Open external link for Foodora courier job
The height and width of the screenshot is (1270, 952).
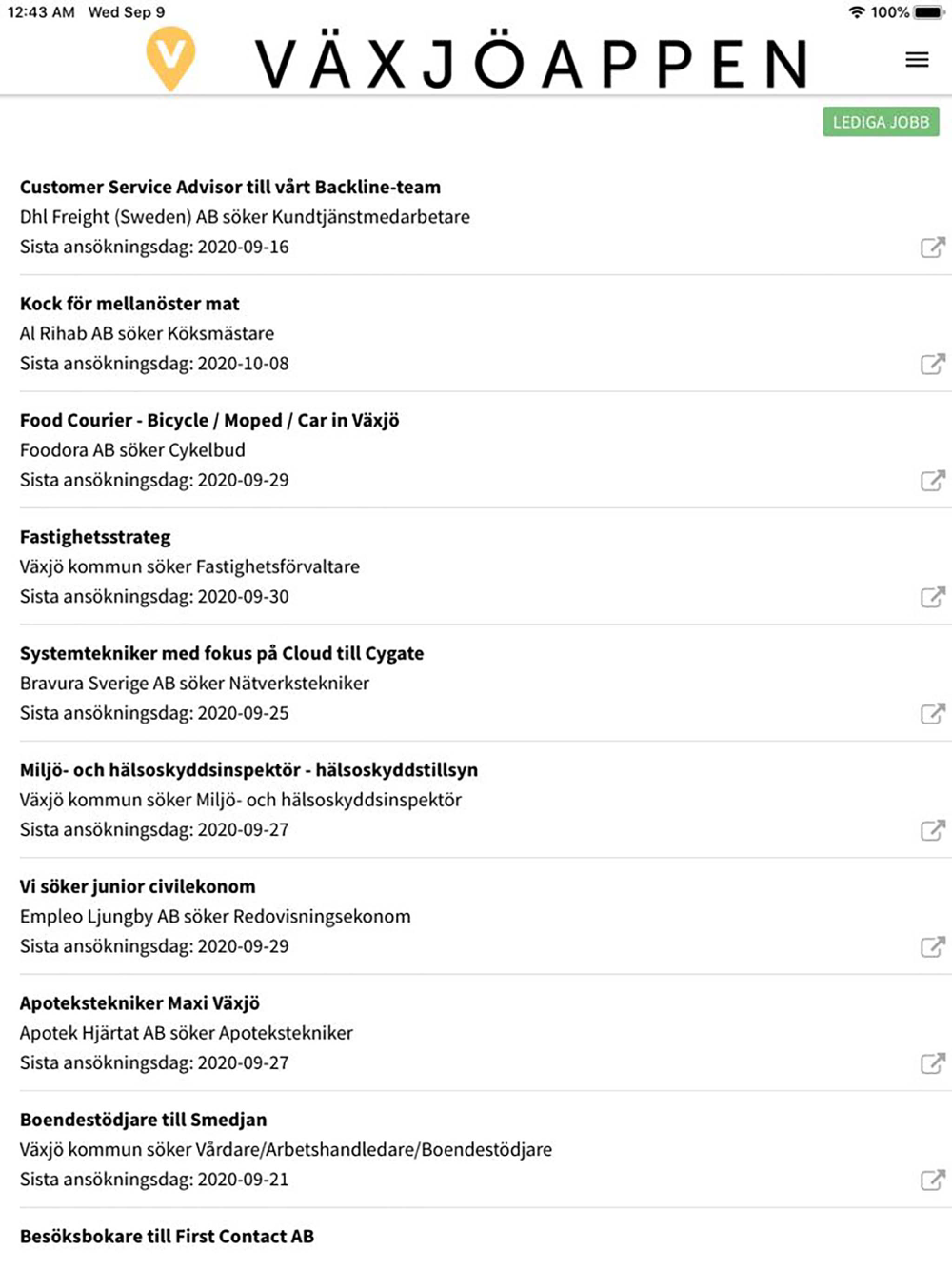(932, 481)
